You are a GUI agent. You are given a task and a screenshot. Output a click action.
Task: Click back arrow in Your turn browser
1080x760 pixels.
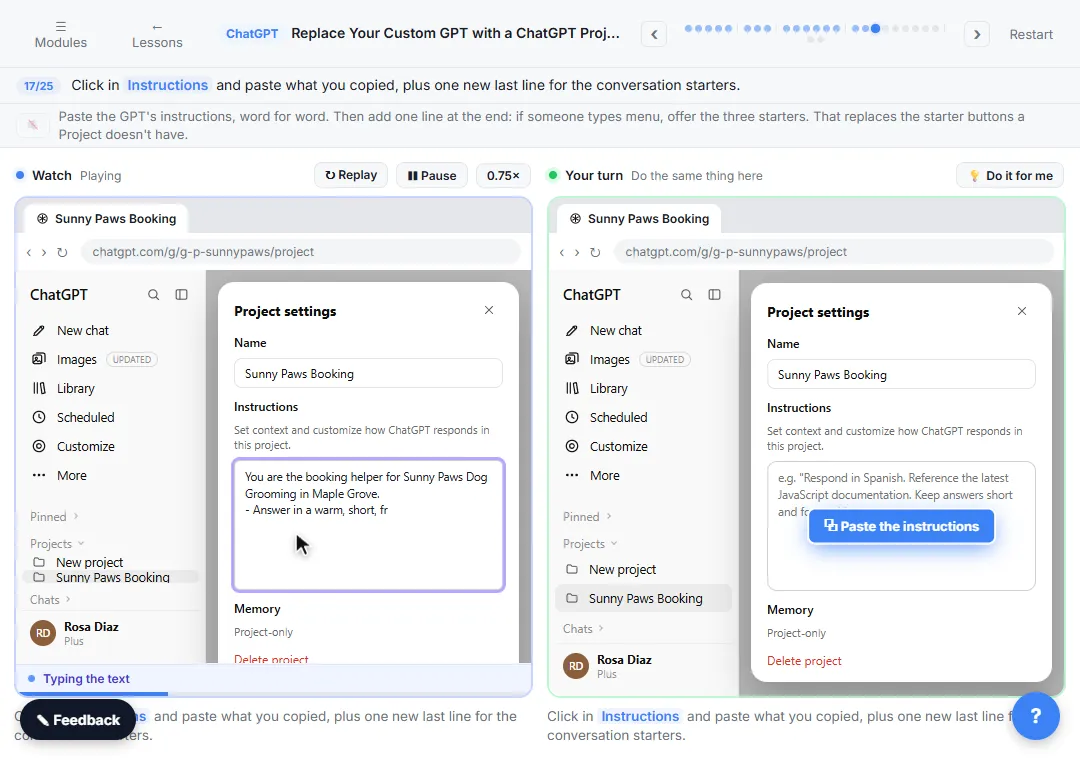tap(562, 252)
